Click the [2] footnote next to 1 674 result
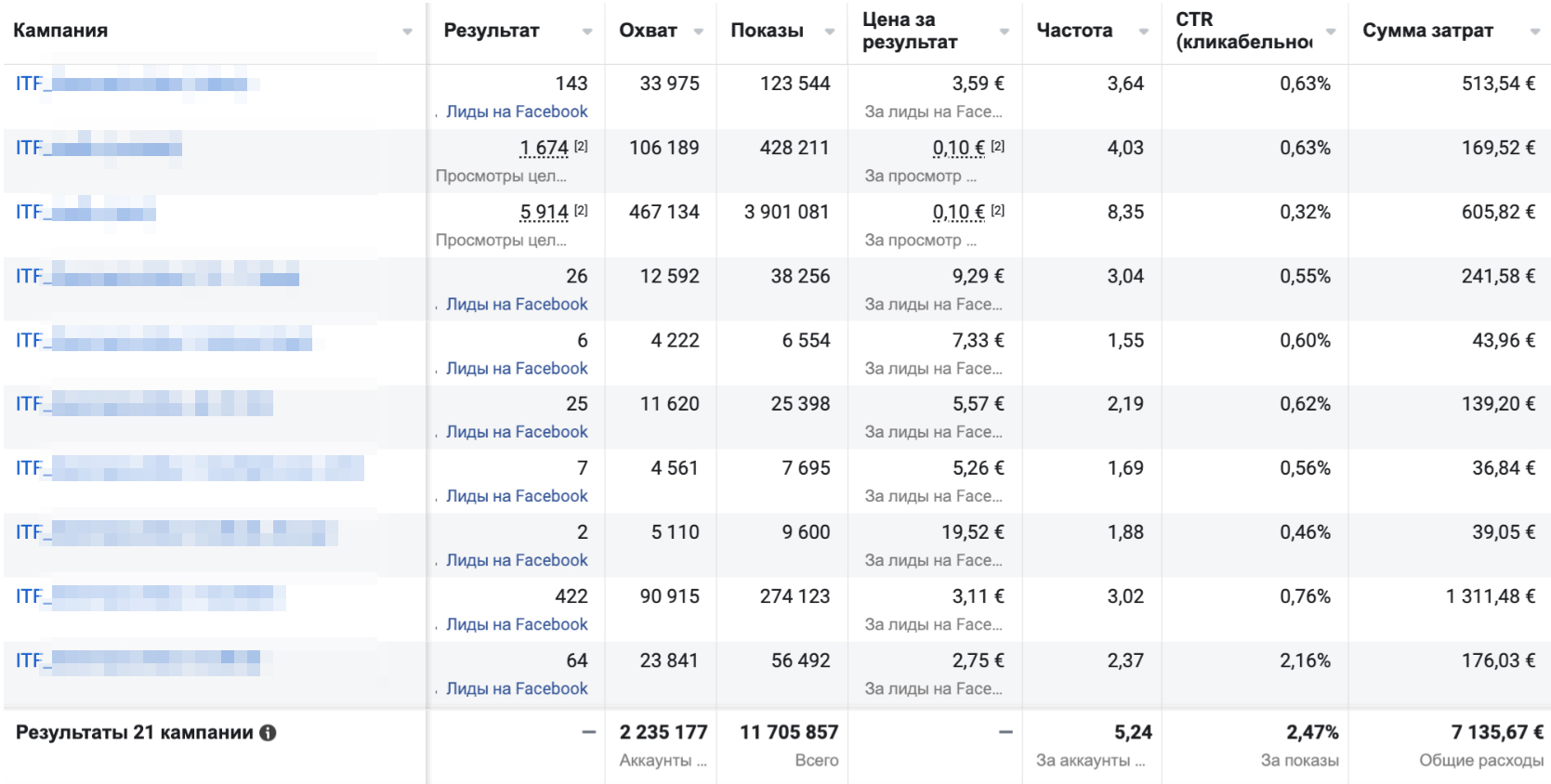Screen dimensions: 1551x784 click(x=581, y=147)
